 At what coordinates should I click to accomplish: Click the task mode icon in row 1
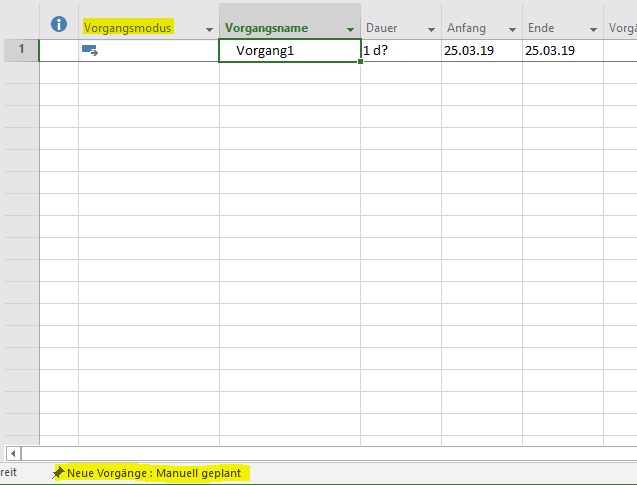(x=89, y=50)
